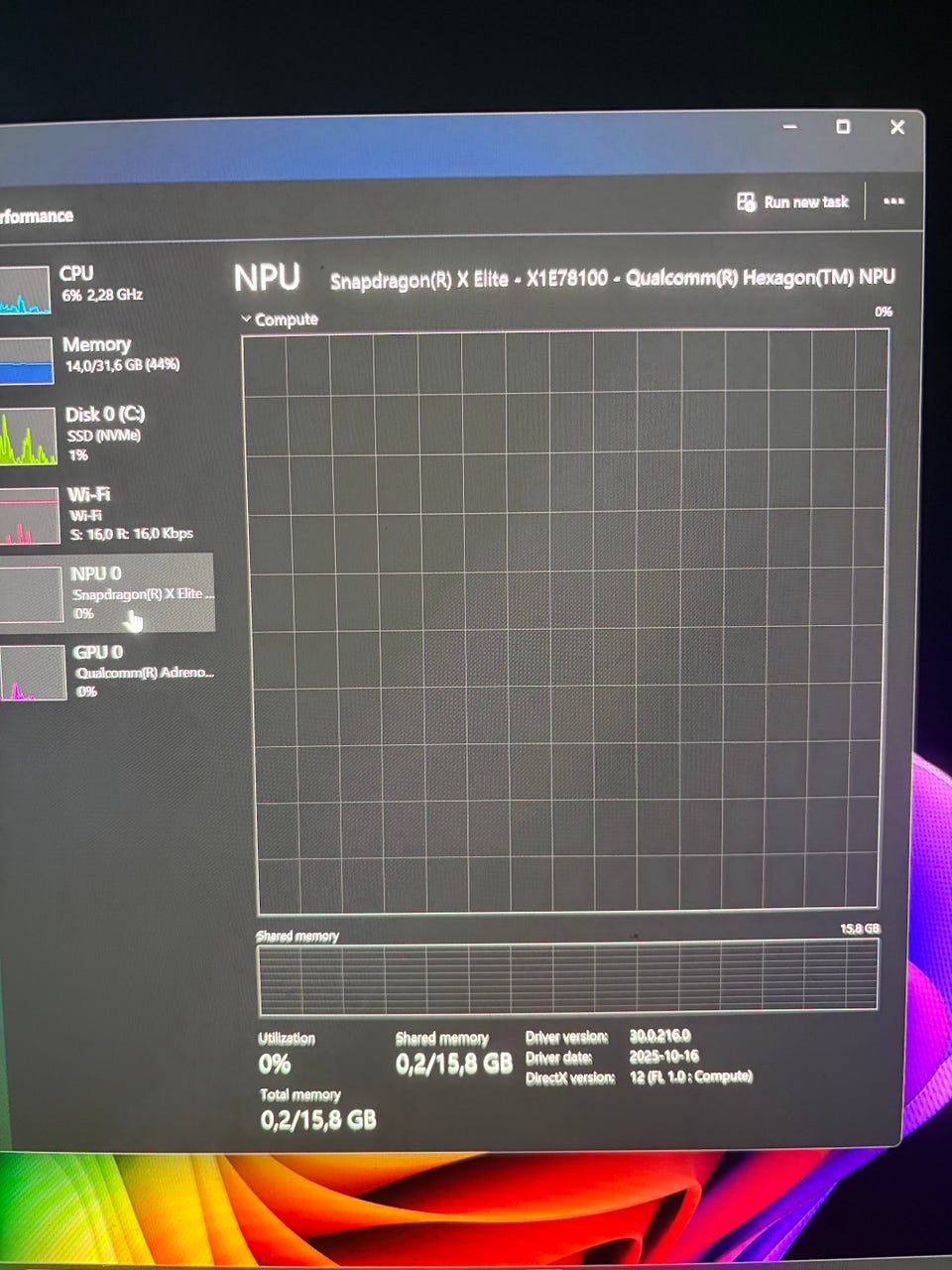
Task: Click the Driver version value text
Action: point(659,1036)
